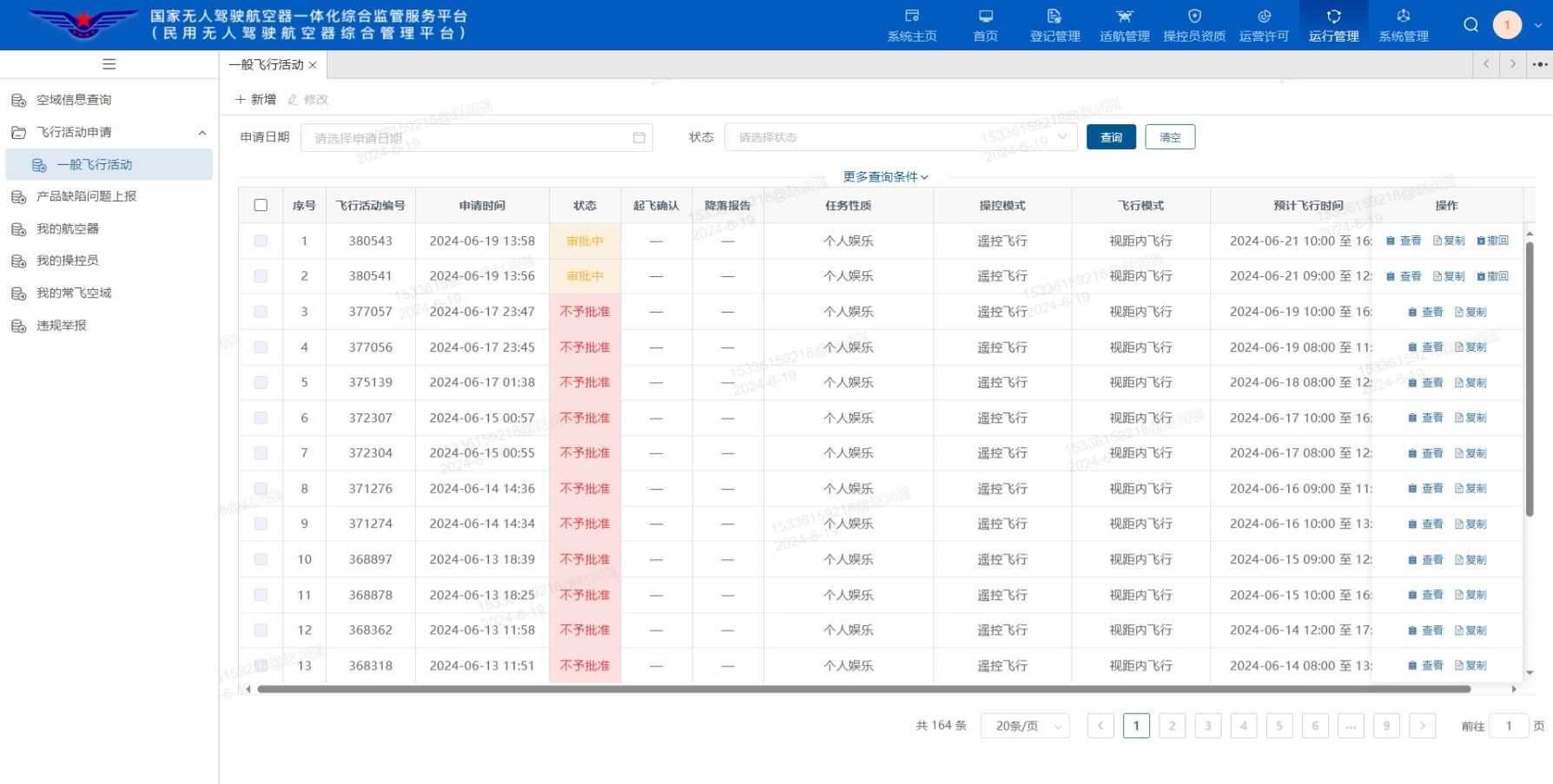The height and width of the screenshot is (784, 1553).
Task: Check the row for record 380541
Action: coord(261,276)
